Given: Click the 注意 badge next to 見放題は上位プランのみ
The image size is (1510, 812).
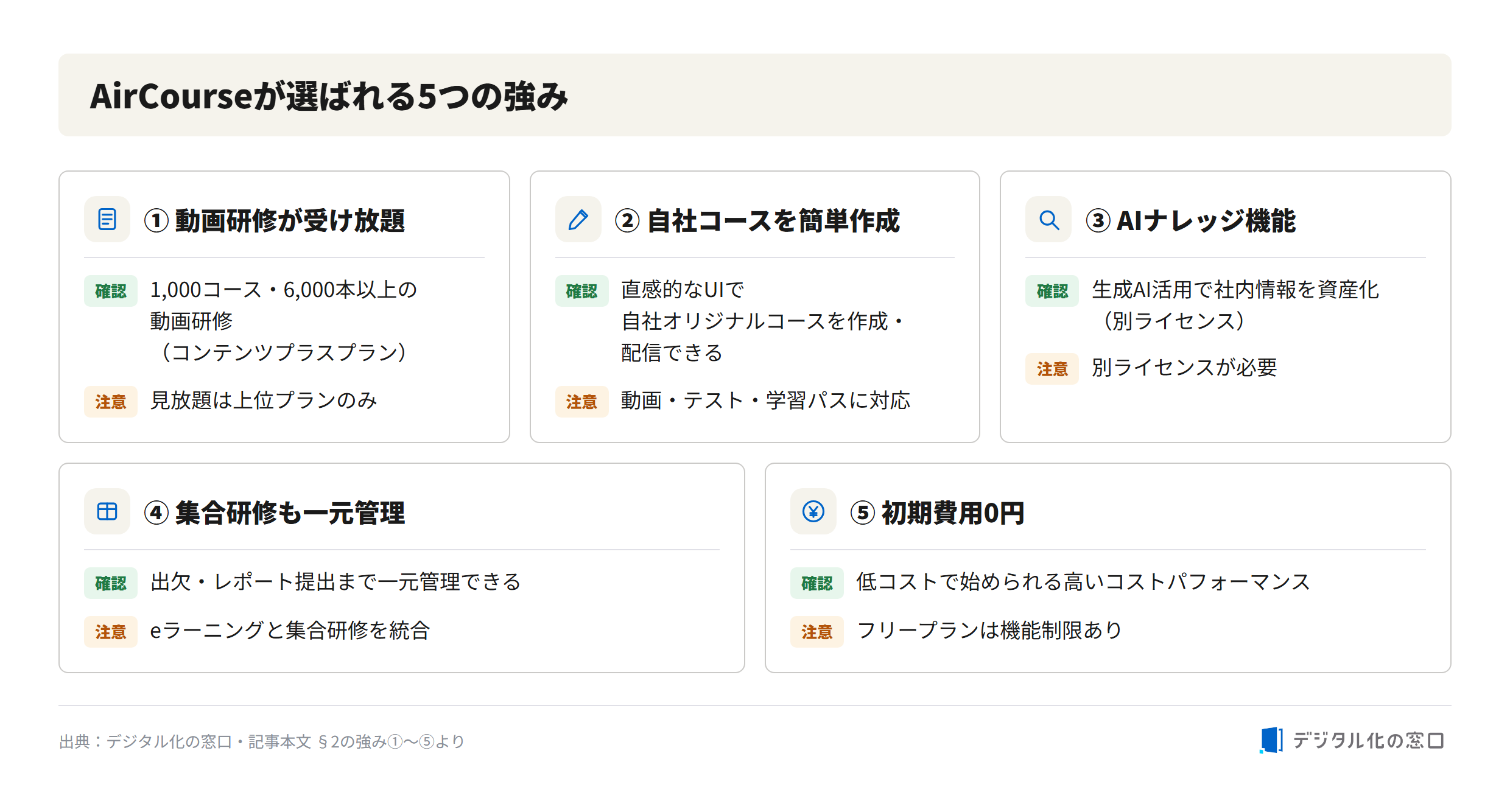Looking at the screenshot, I should coord(111,402).
